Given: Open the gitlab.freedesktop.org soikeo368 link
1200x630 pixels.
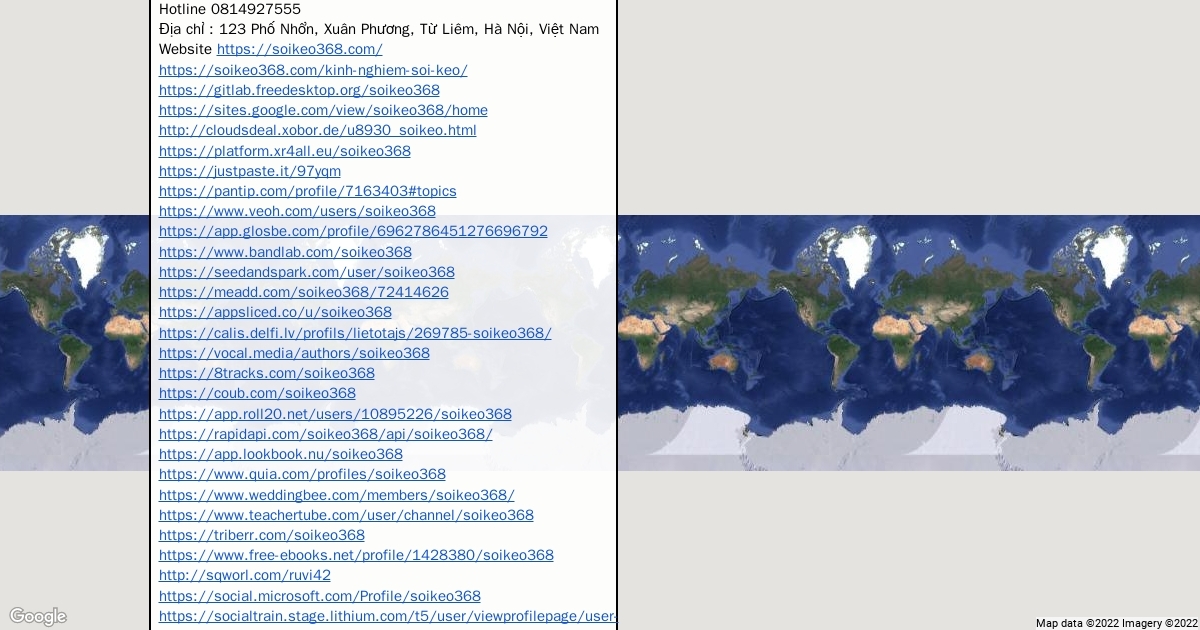Looking at the screenshot, I should click(x=299, y=90).
